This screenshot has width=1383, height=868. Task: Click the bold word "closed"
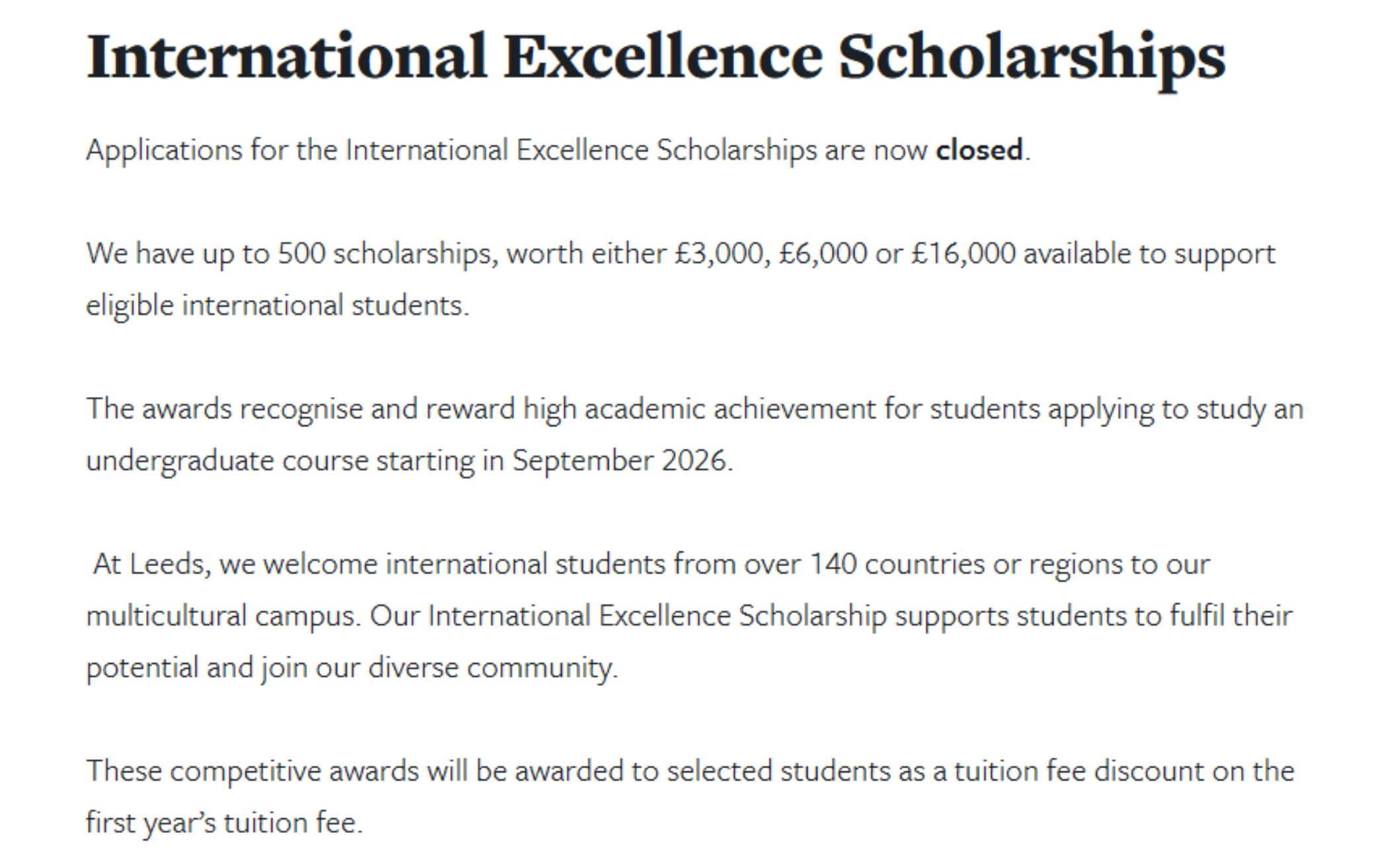[x=979, y=150]
